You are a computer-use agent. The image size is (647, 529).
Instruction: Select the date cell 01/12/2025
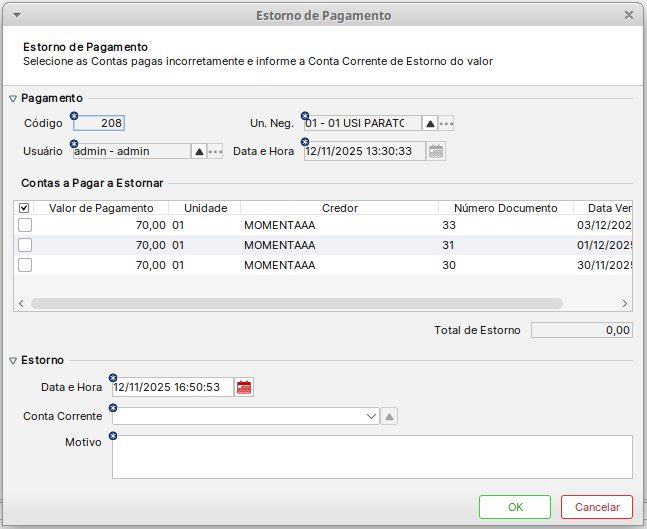coord(604,245)
